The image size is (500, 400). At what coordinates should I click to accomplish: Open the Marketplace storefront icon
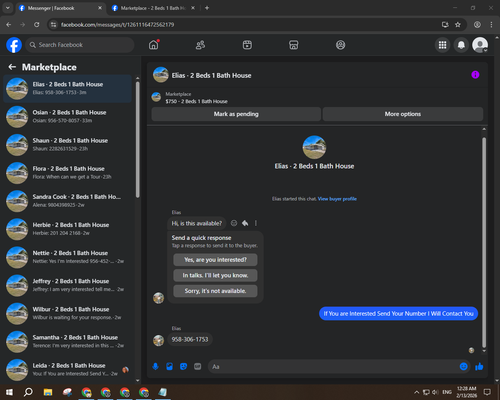click(x=294, y=45)
